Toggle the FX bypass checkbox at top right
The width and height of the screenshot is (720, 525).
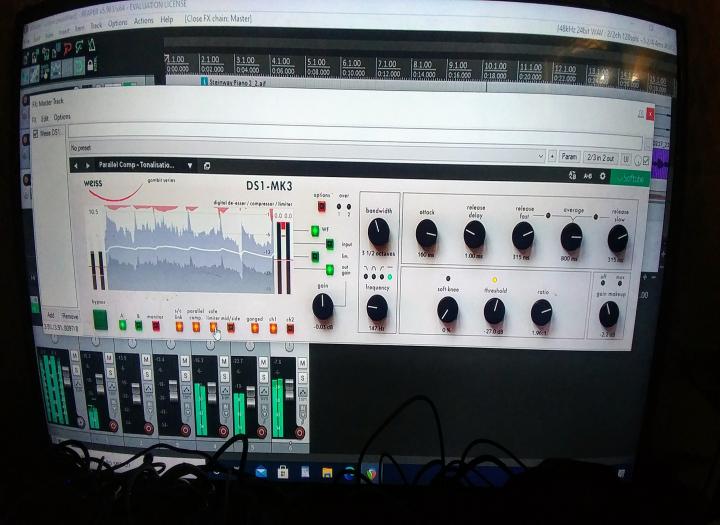pos(647,161)
